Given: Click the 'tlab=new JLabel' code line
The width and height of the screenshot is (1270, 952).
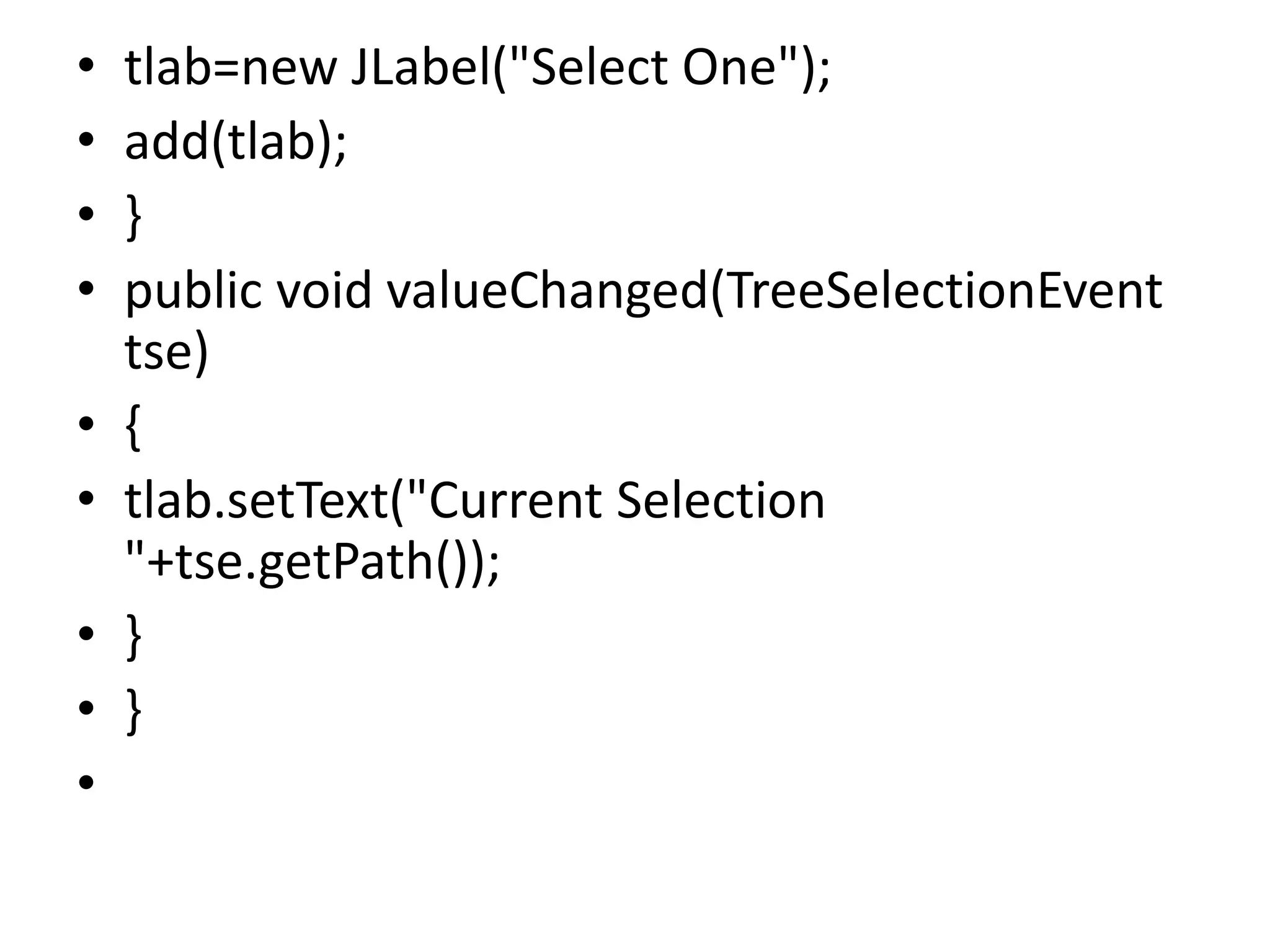Looking at the screenshot, I should (477, 68).
